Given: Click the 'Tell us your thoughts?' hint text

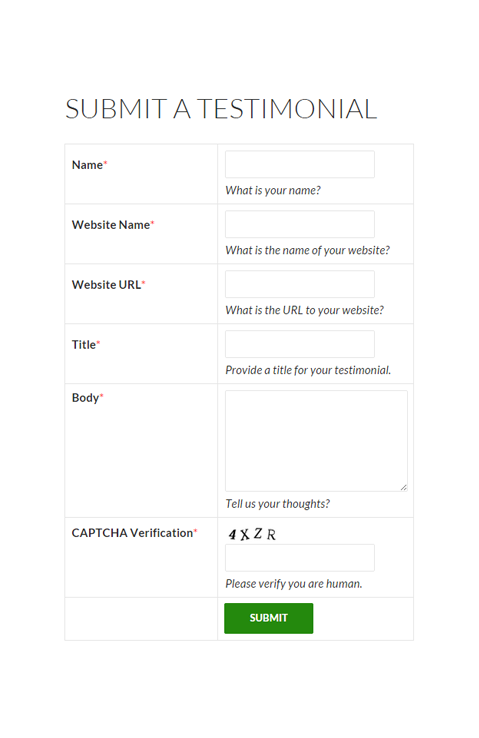Looking at the screenshot, I should (x=278, y=504).
